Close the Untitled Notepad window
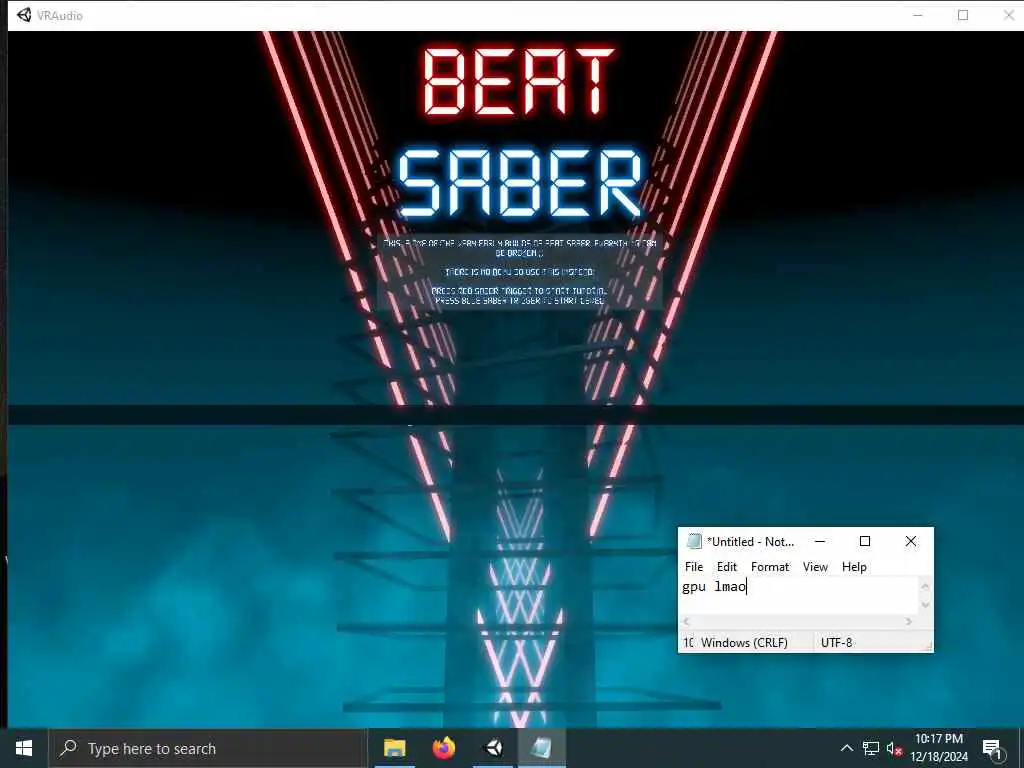1024x768 pixels. click(910, 541)
